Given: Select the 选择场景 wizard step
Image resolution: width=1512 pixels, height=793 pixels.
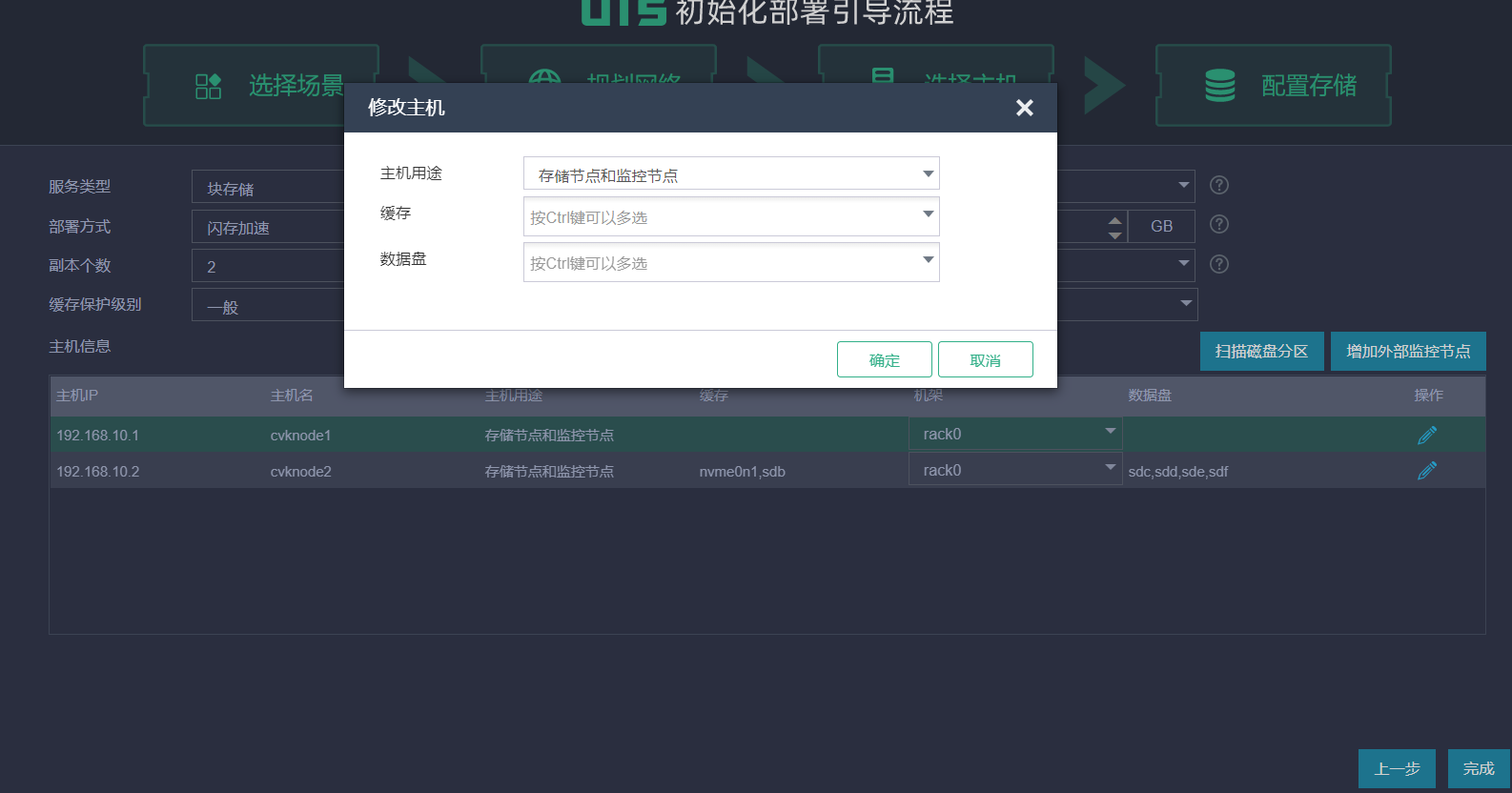Looking at the screenshot, I should pos(261,86).
